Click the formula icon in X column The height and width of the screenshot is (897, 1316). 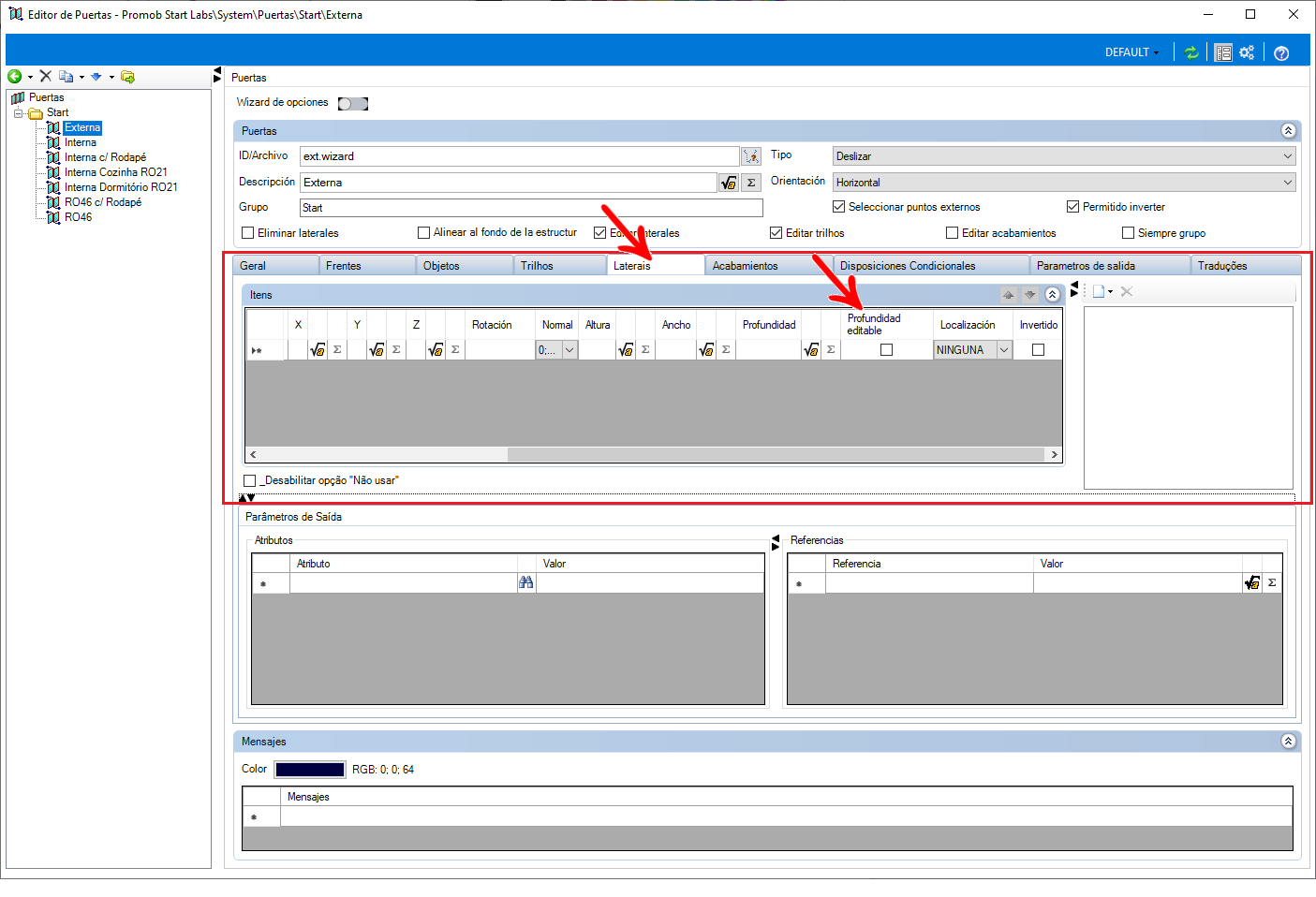(x=318, y=350)
